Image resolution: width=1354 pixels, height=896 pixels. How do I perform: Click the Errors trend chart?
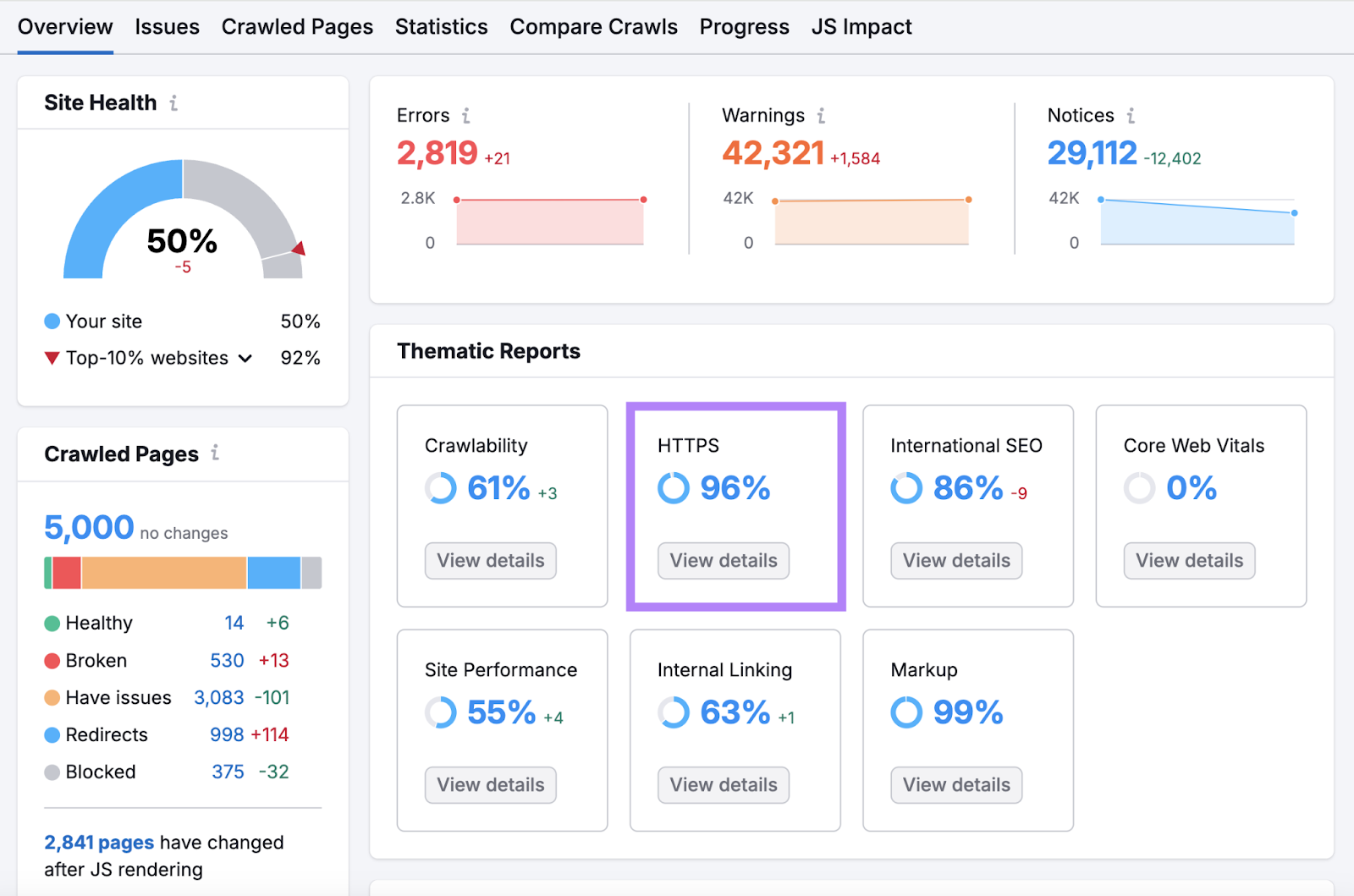tap(550, 222)
